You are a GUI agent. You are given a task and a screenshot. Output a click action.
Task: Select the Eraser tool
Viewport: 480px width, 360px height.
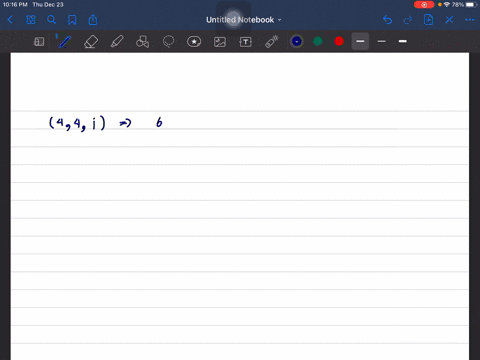click(x=91, y=42)
